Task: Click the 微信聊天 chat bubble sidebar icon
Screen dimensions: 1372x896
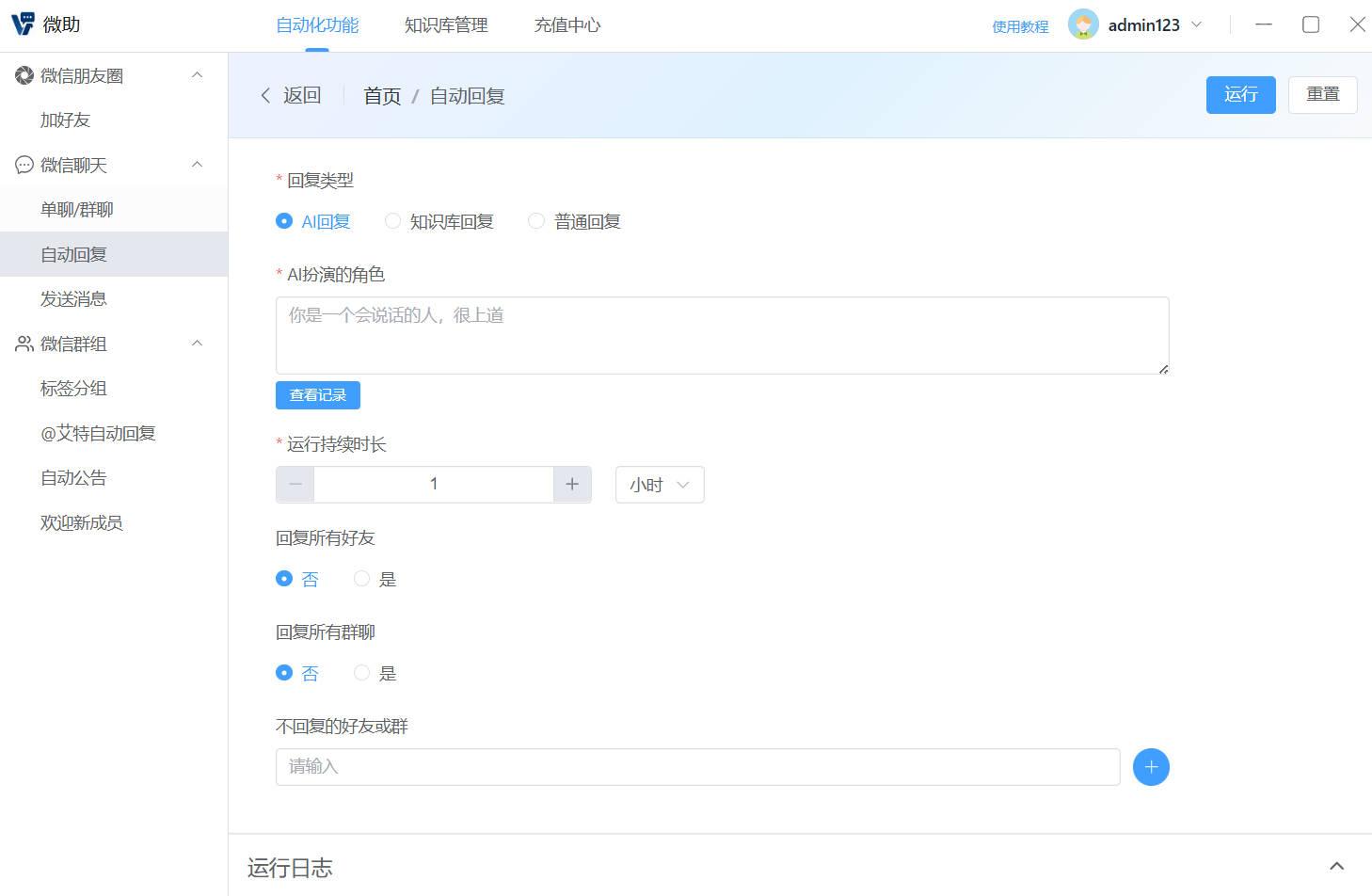Action: (23, 165)
